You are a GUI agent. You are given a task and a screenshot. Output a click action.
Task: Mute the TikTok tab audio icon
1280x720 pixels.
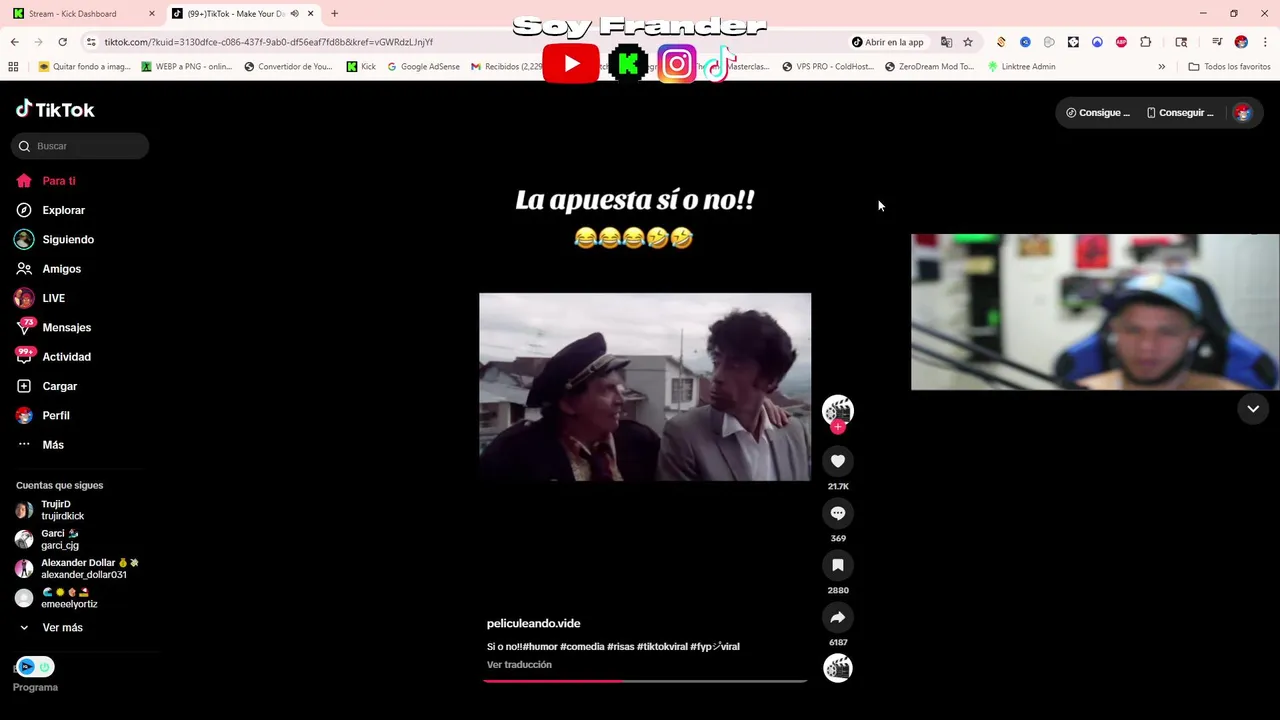(294, 14)
